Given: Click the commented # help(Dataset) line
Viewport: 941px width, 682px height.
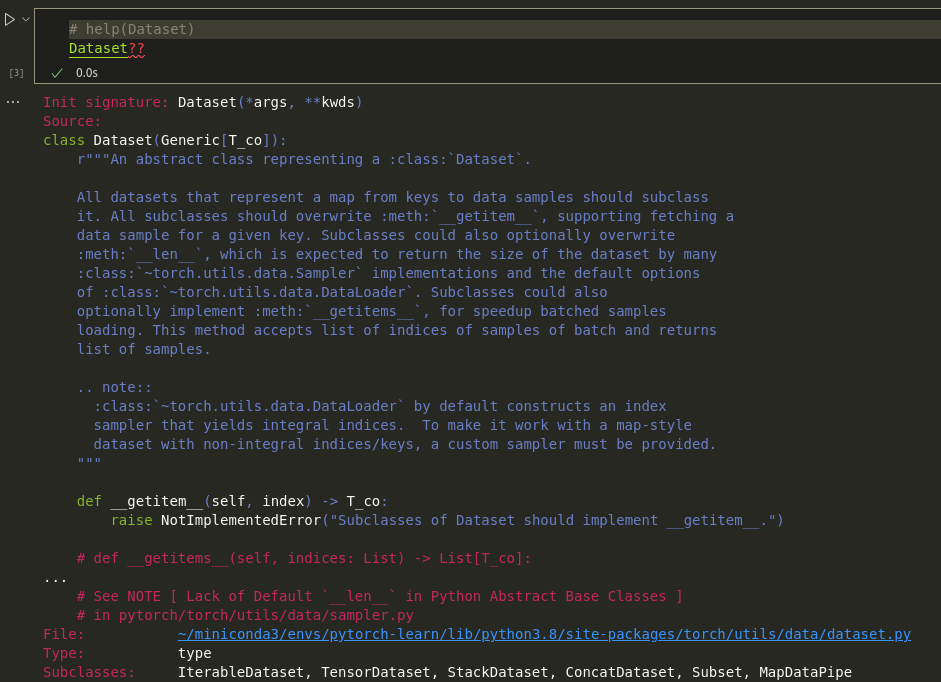Looking at the screenshot, I should click(x=132, y=30).
